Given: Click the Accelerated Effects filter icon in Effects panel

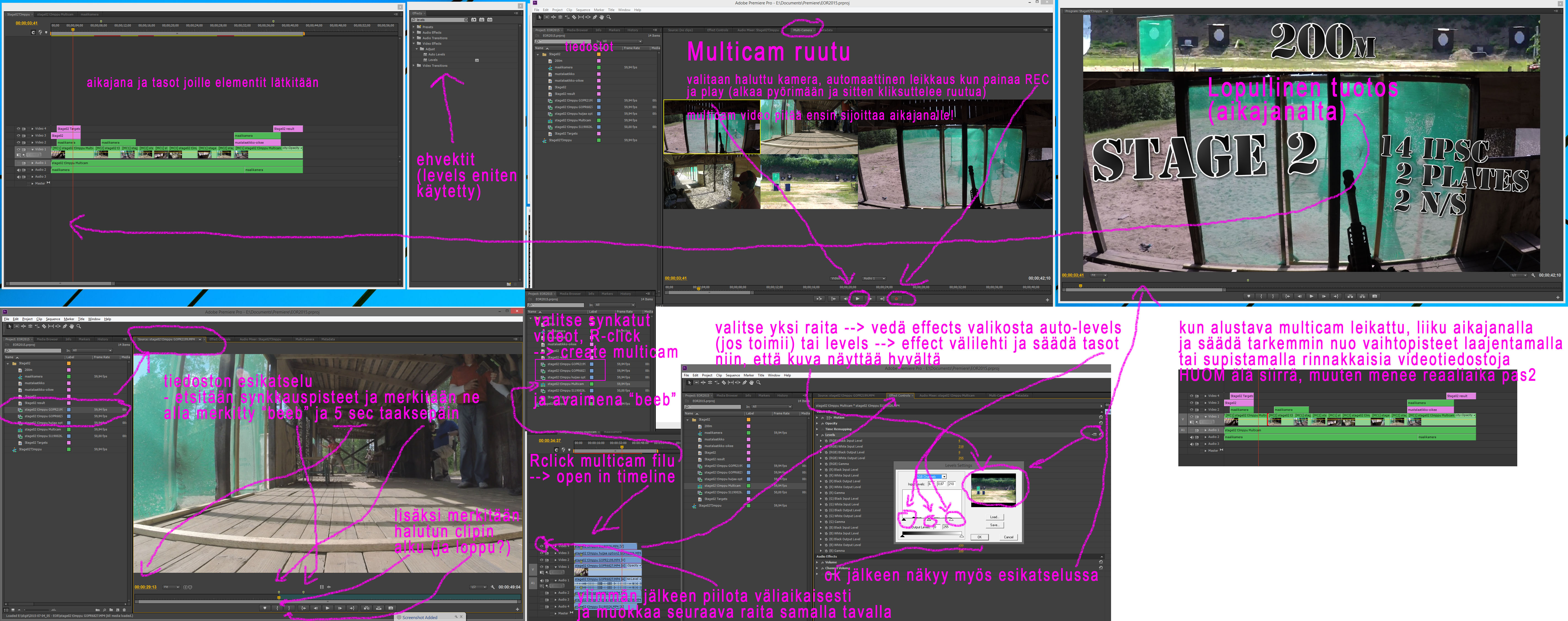Looking at the screenshot, I should coord(473,20).
